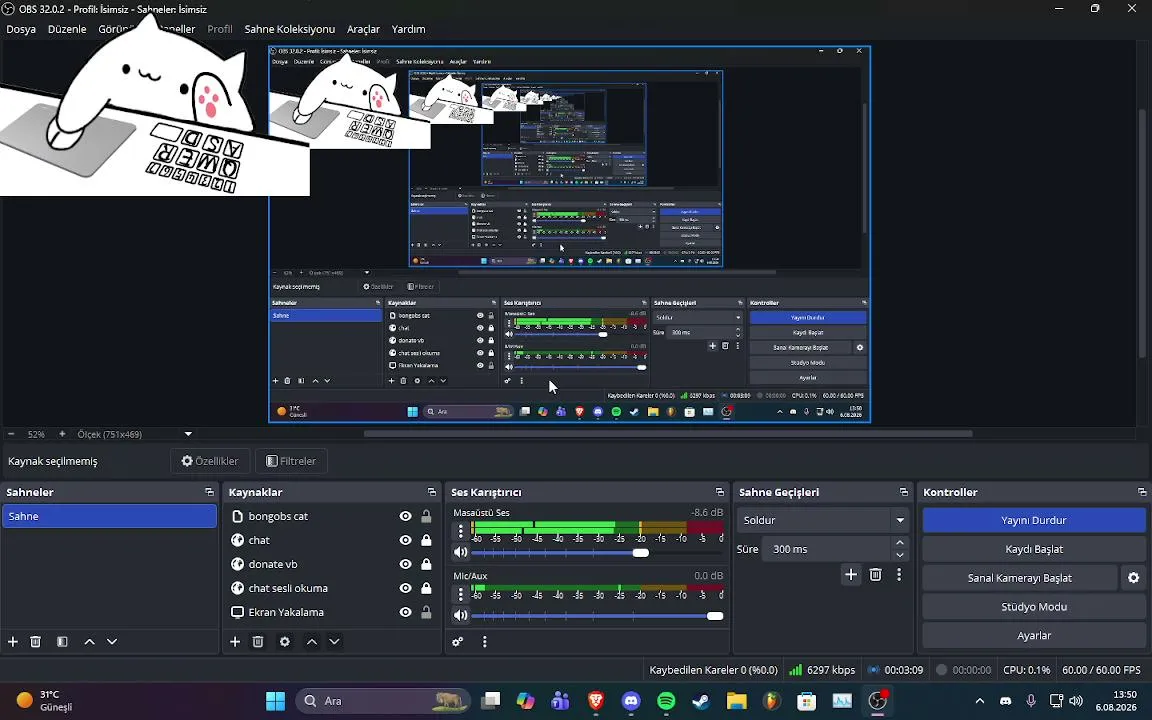Open Spotify from the taskbar
This screenshot has width=1152, height=720.
[x=666, y=700]
